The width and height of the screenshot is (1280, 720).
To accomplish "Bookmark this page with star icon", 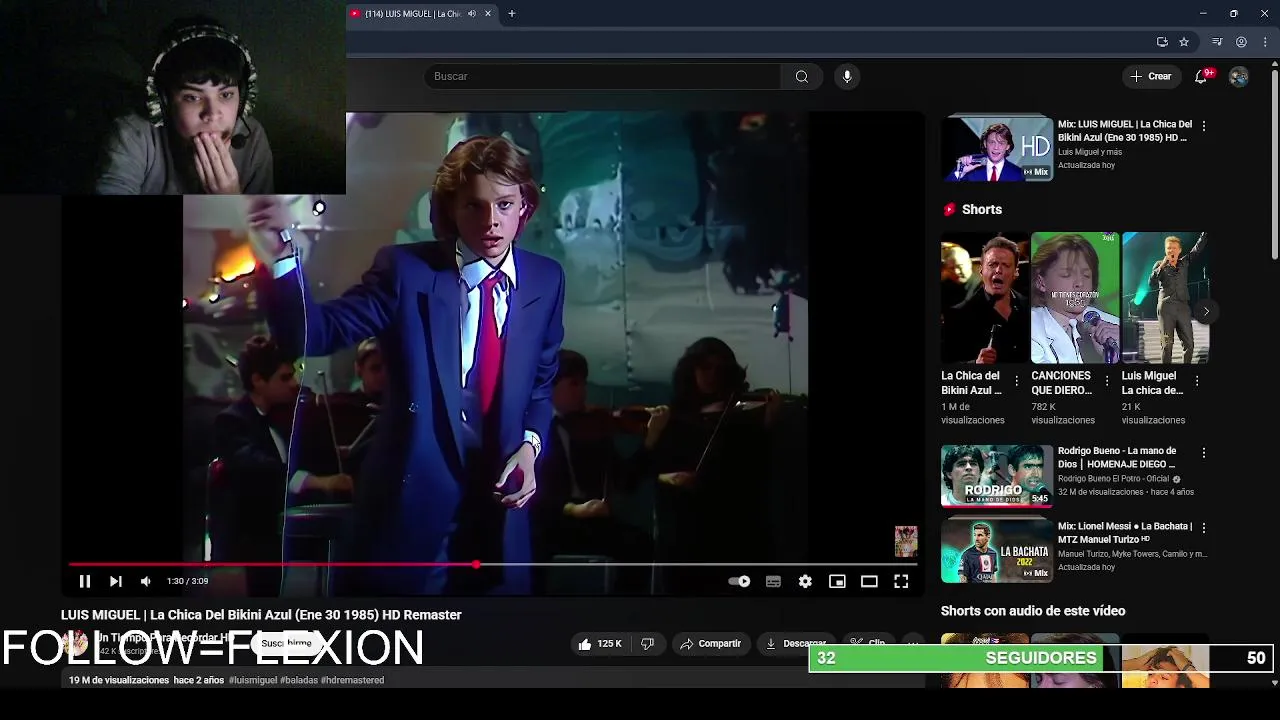I will click(x=1184, y=42).
